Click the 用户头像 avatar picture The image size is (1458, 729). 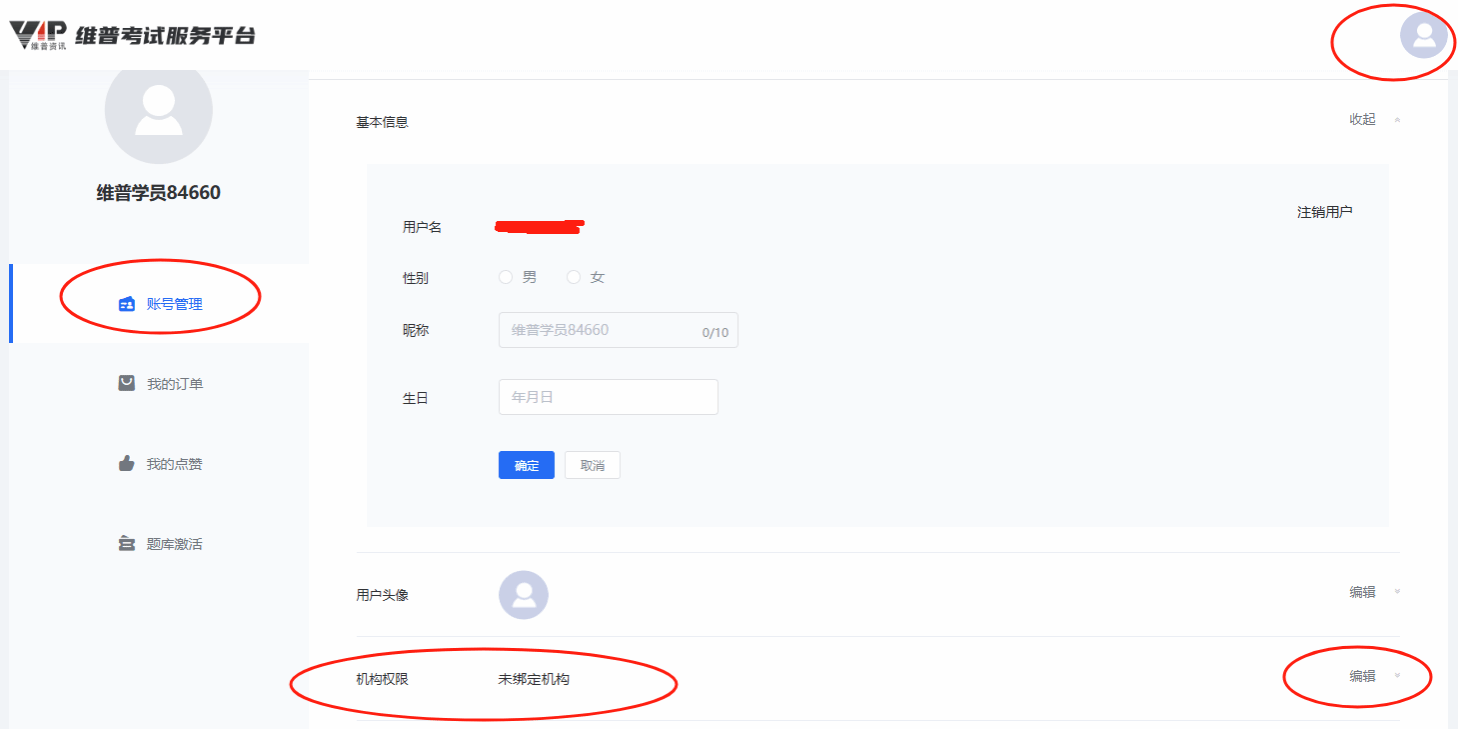click(x=523, y=595)
